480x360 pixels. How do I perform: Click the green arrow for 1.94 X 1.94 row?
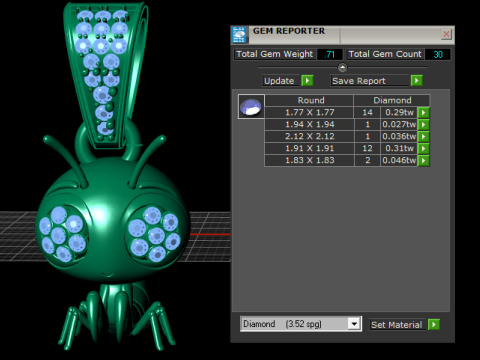(423, 124)
